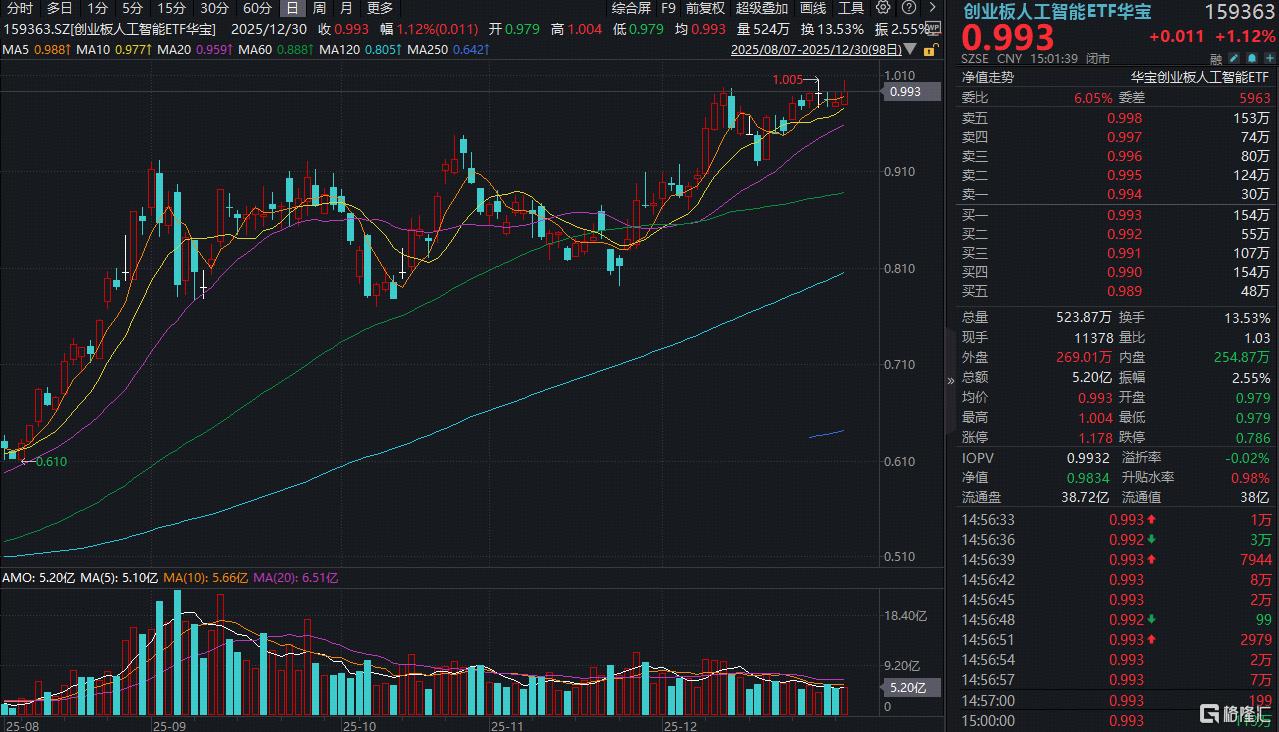Activate 画线 drawing tools
Viewport: 1279px width, 732px height.
point(813,8)
